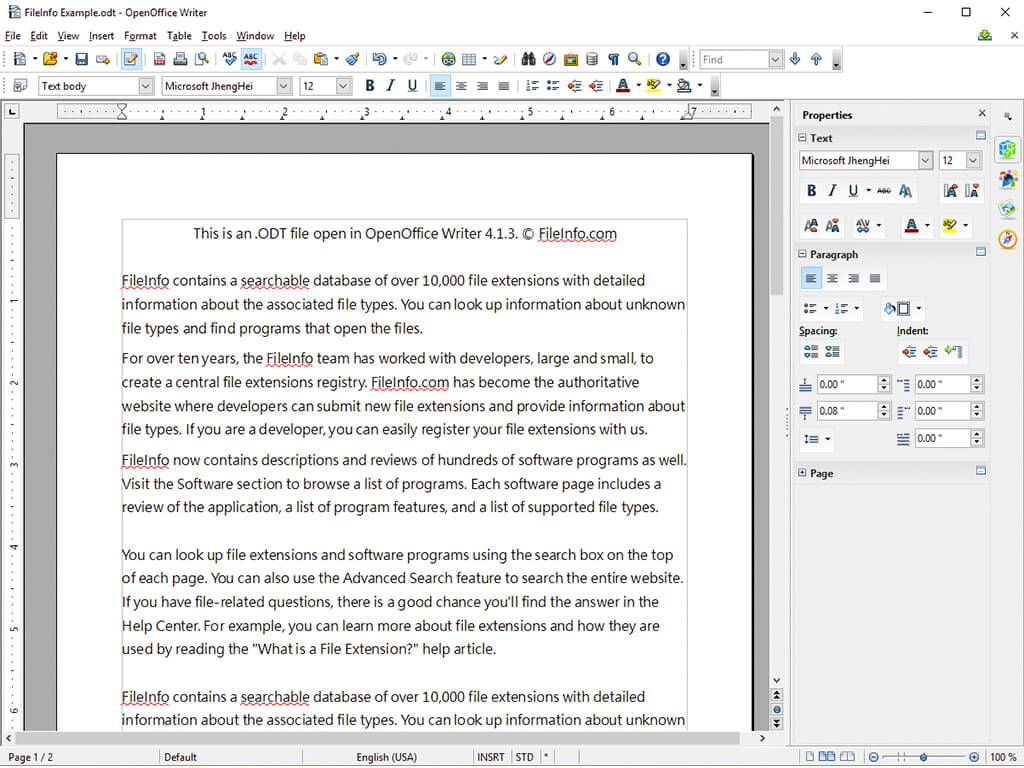This screenshot has height=768, width=1024.
Task: Open the Tools menu
Action: click(x=214, y=36)
